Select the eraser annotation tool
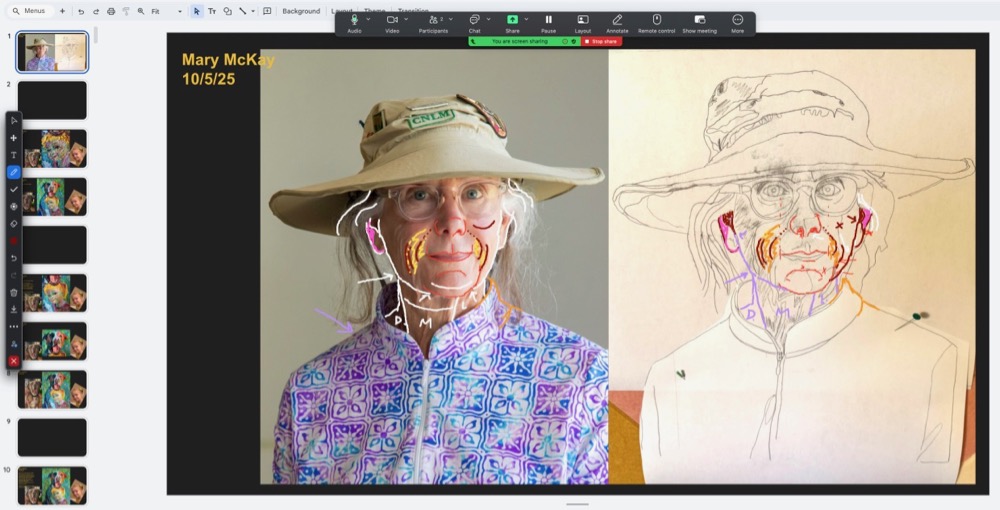The image size is (1000, 510). click(x=13, y=224)
